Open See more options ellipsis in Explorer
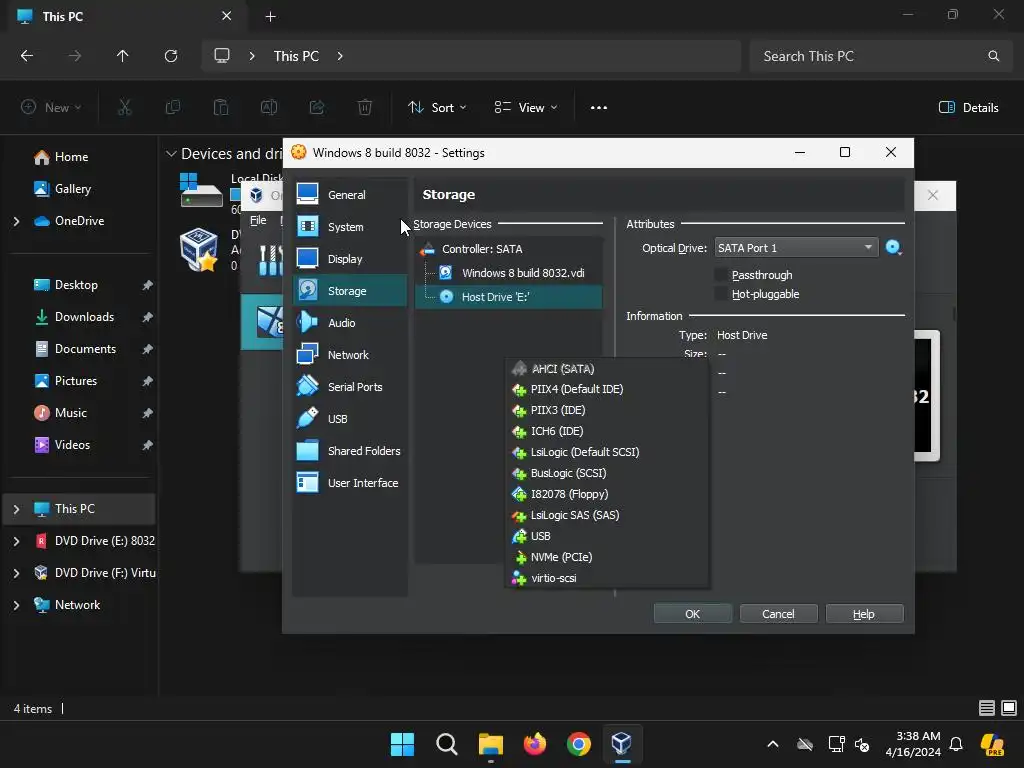The image size is (1024, 768). click(x=599, y=108)
